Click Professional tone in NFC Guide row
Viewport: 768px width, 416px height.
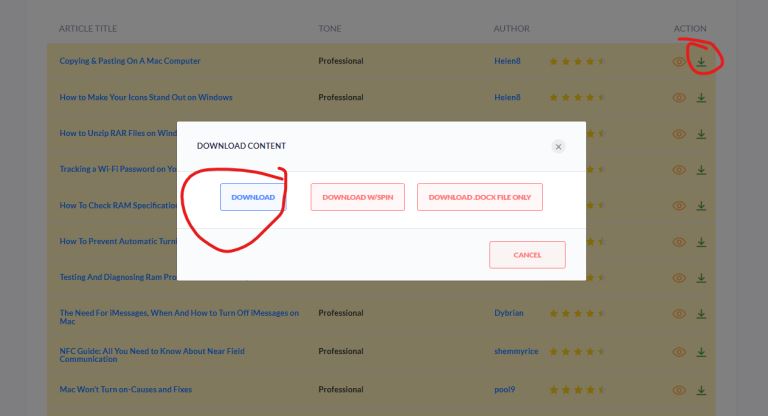point(341,351)
